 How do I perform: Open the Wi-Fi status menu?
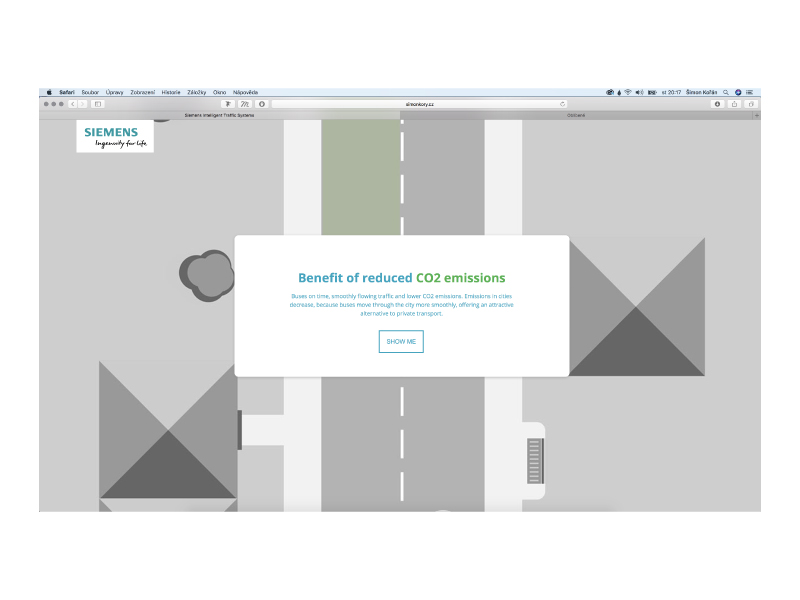click(x=628, y=92)
